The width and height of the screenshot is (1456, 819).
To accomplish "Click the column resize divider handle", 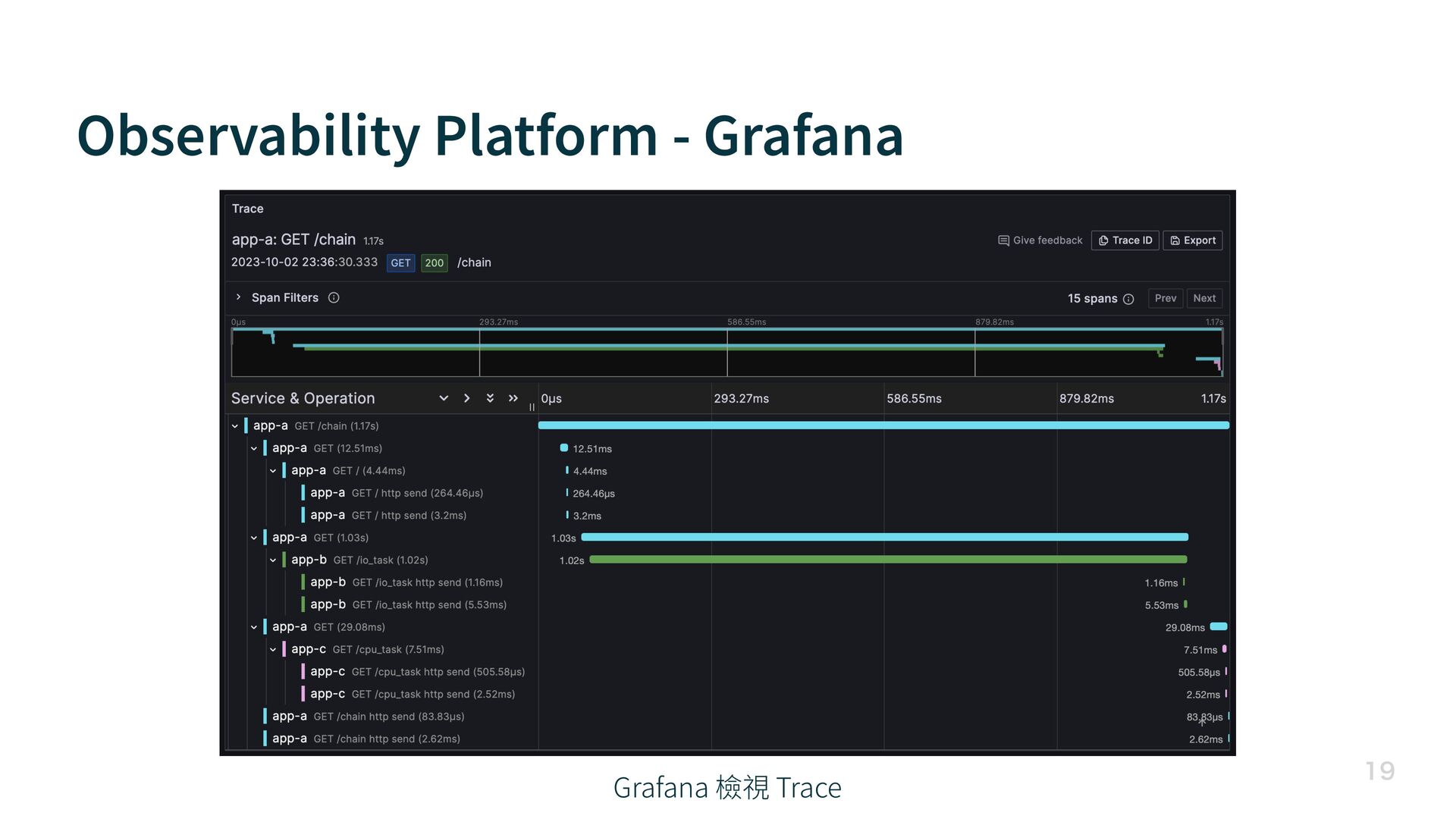I will pos(532,407).
